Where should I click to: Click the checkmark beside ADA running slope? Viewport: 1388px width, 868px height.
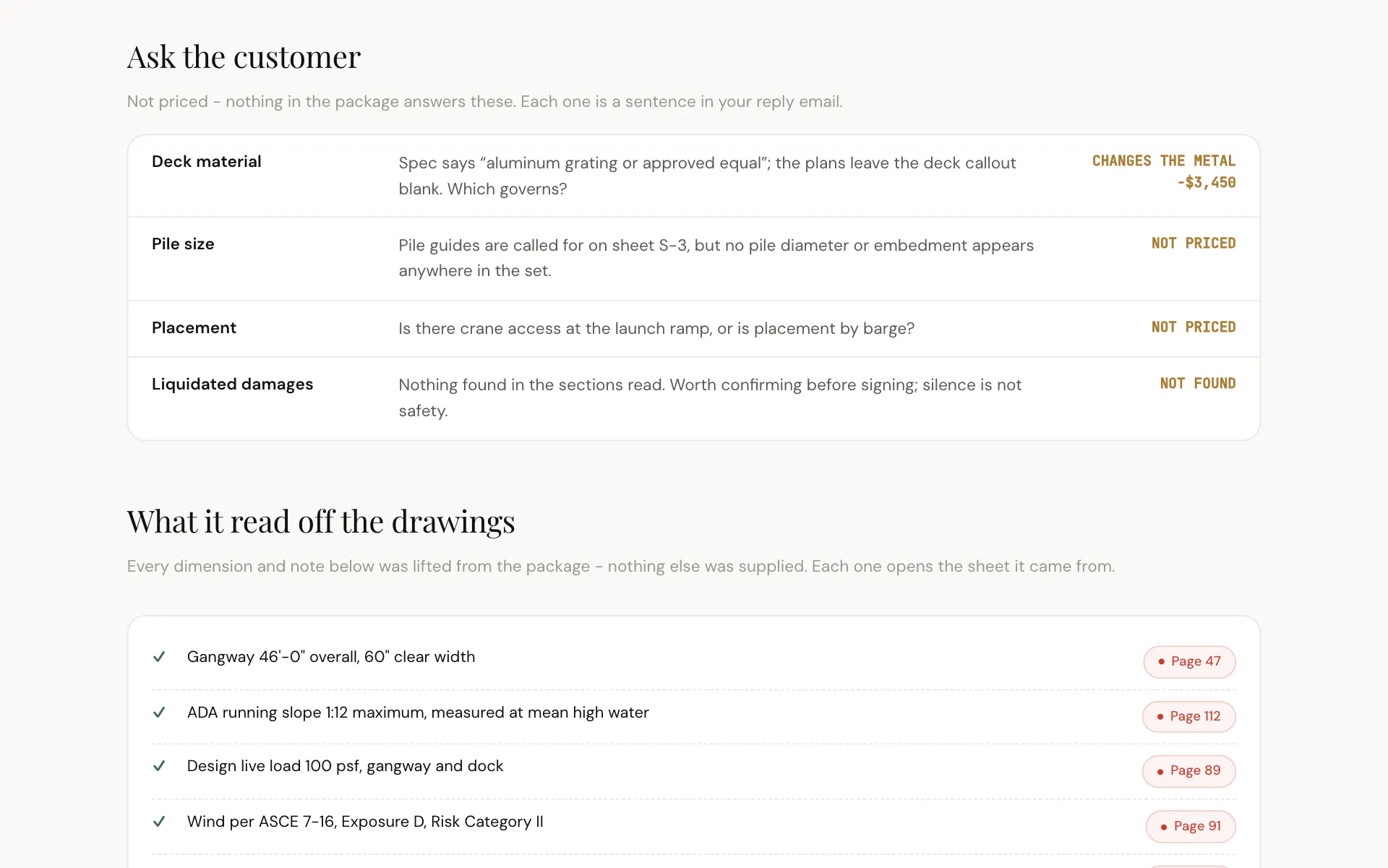(x=159, y=713)
